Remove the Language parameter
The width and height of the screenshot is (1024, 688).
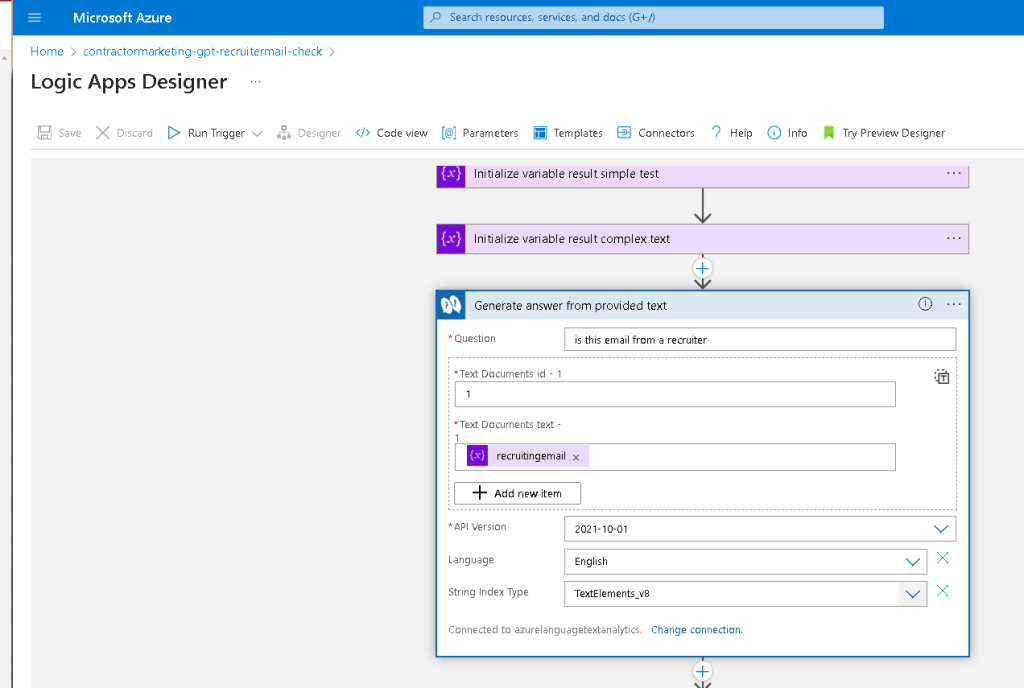tap(942, 558)
